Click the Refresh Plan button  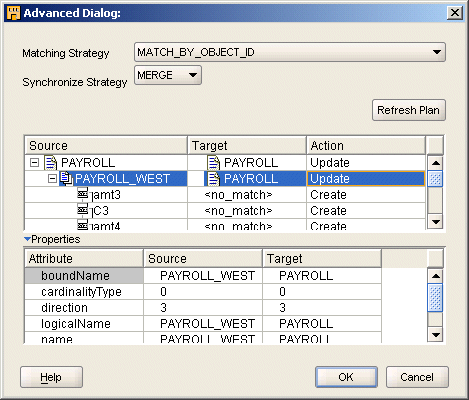tap(409, 110)
